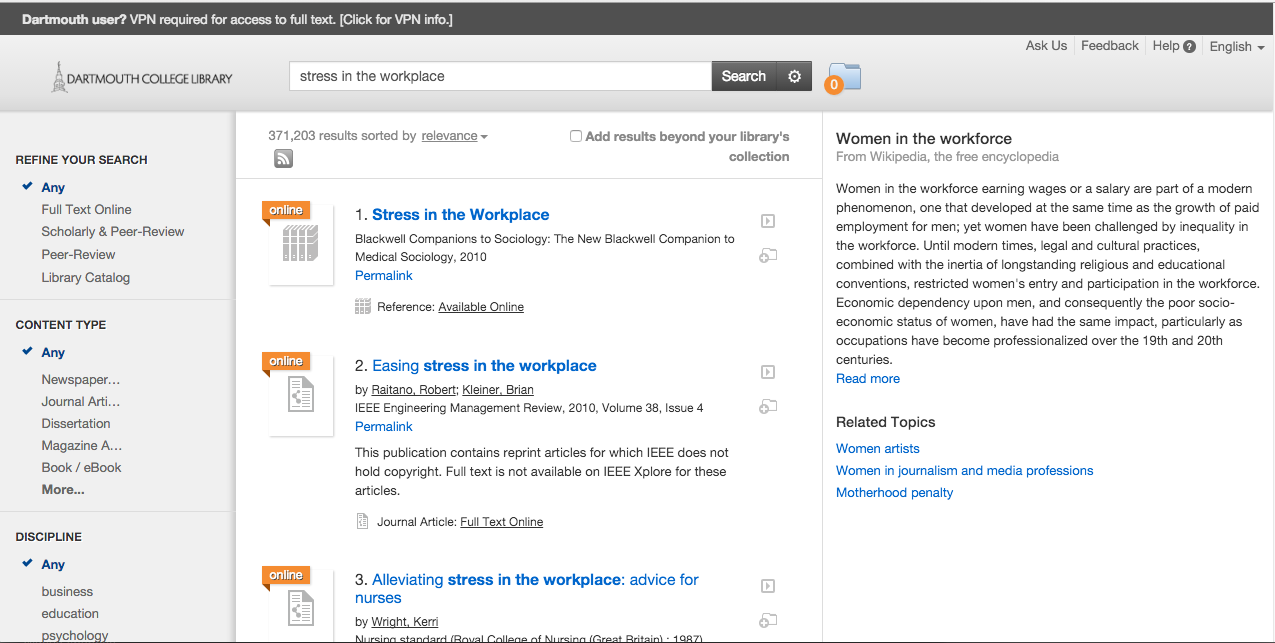This screenshot has height=643, width=1275.
Task: Click the Dartmouth College Library logo
Action: [142, 77]
